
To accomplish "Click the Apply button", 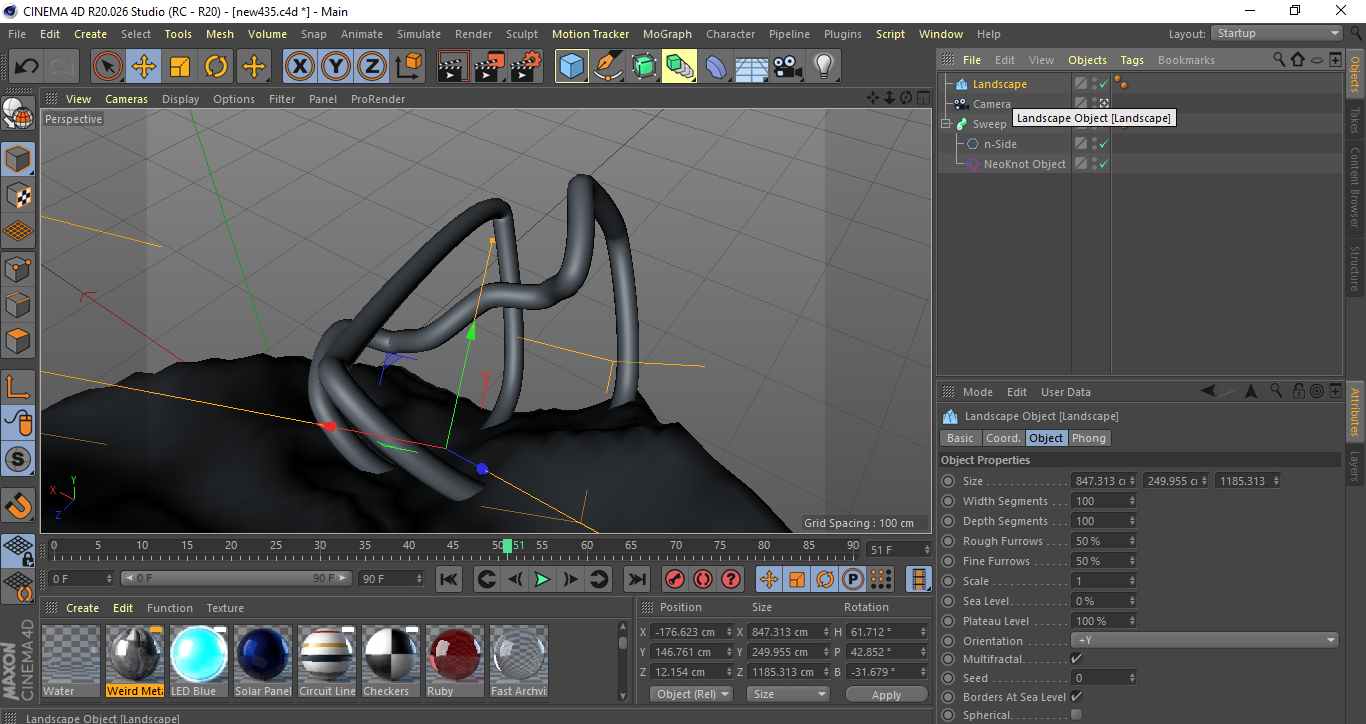I will (x=886, y=694).
